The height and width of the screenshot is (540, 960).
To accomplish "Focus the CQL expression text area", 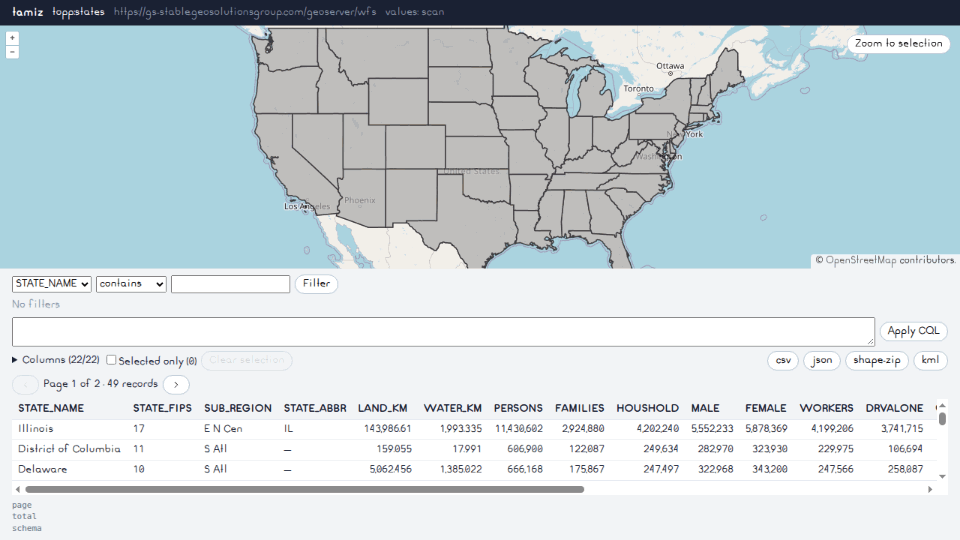I will (x=443, y=332).
